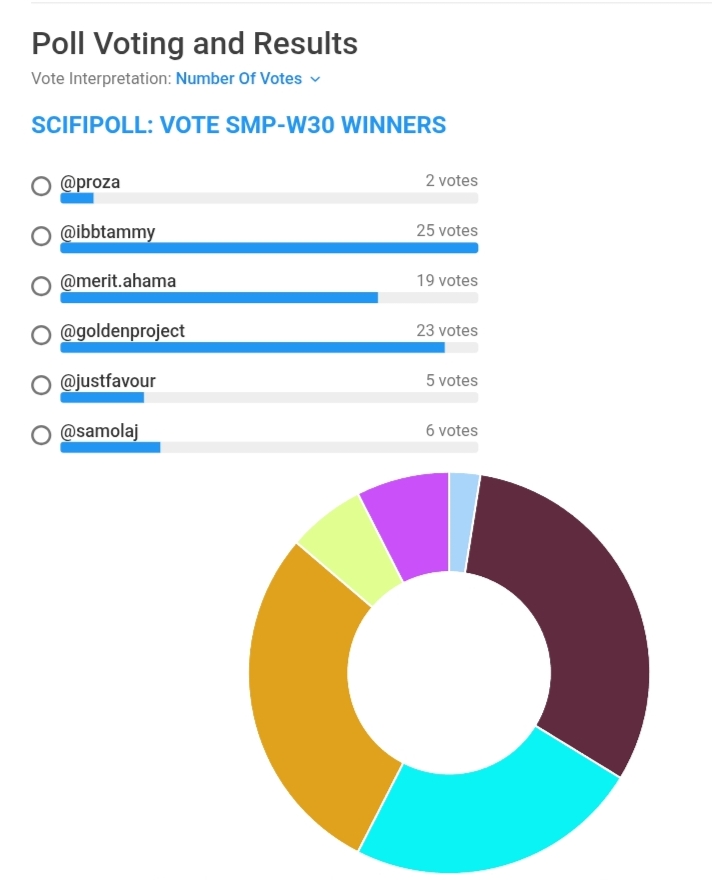The image size is (712, 880).
Task: Click the chevron beside Number Of Votes
Action: 316,78
